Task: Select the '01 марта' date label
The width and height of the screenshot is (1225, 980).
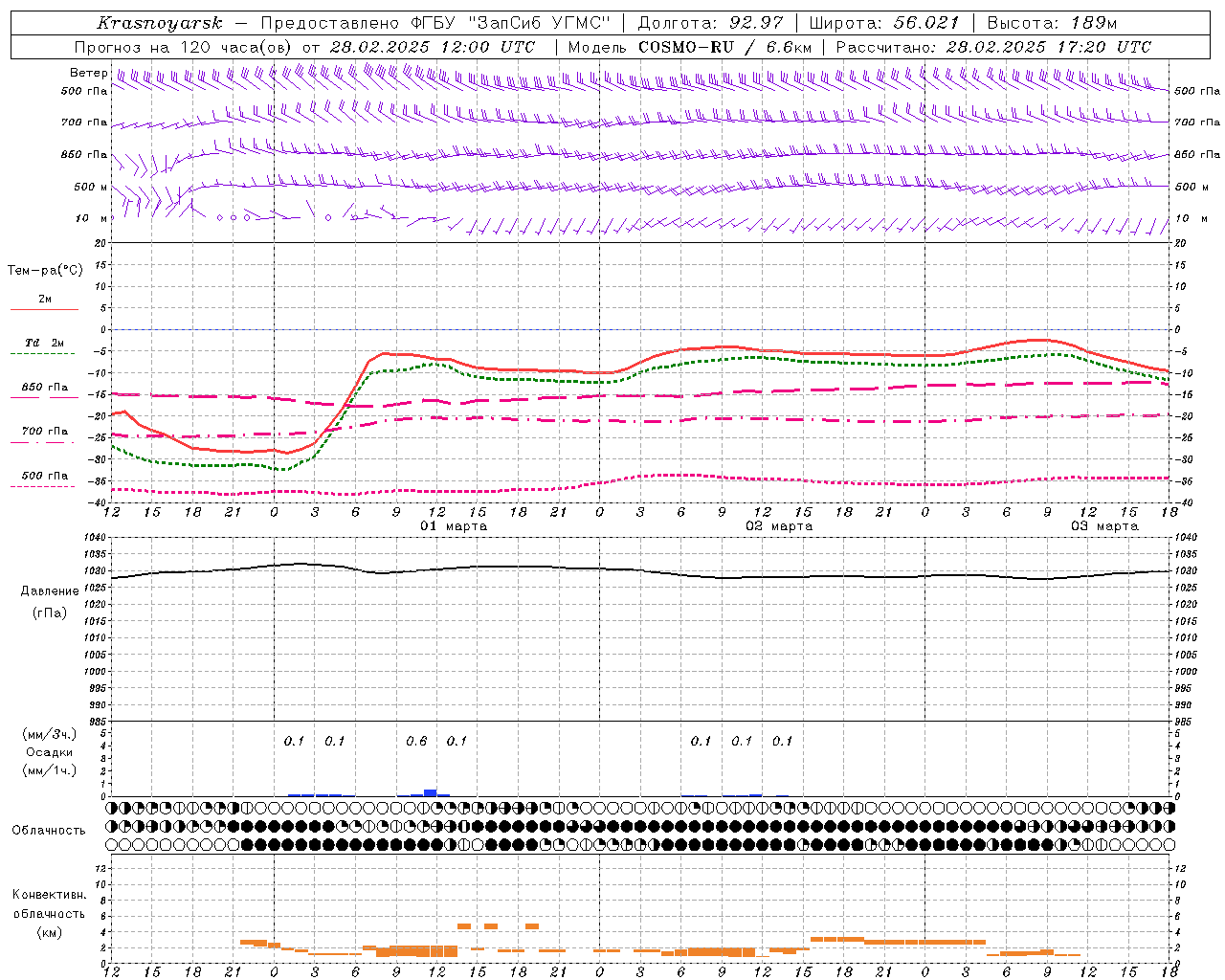Action: click(x=454, y=526)
